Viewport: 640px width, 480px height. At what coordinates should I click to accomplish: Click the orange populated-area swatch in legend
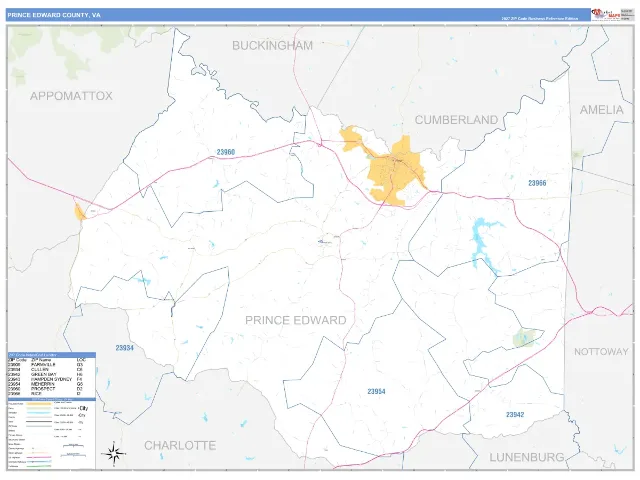(x=39, y=404)
